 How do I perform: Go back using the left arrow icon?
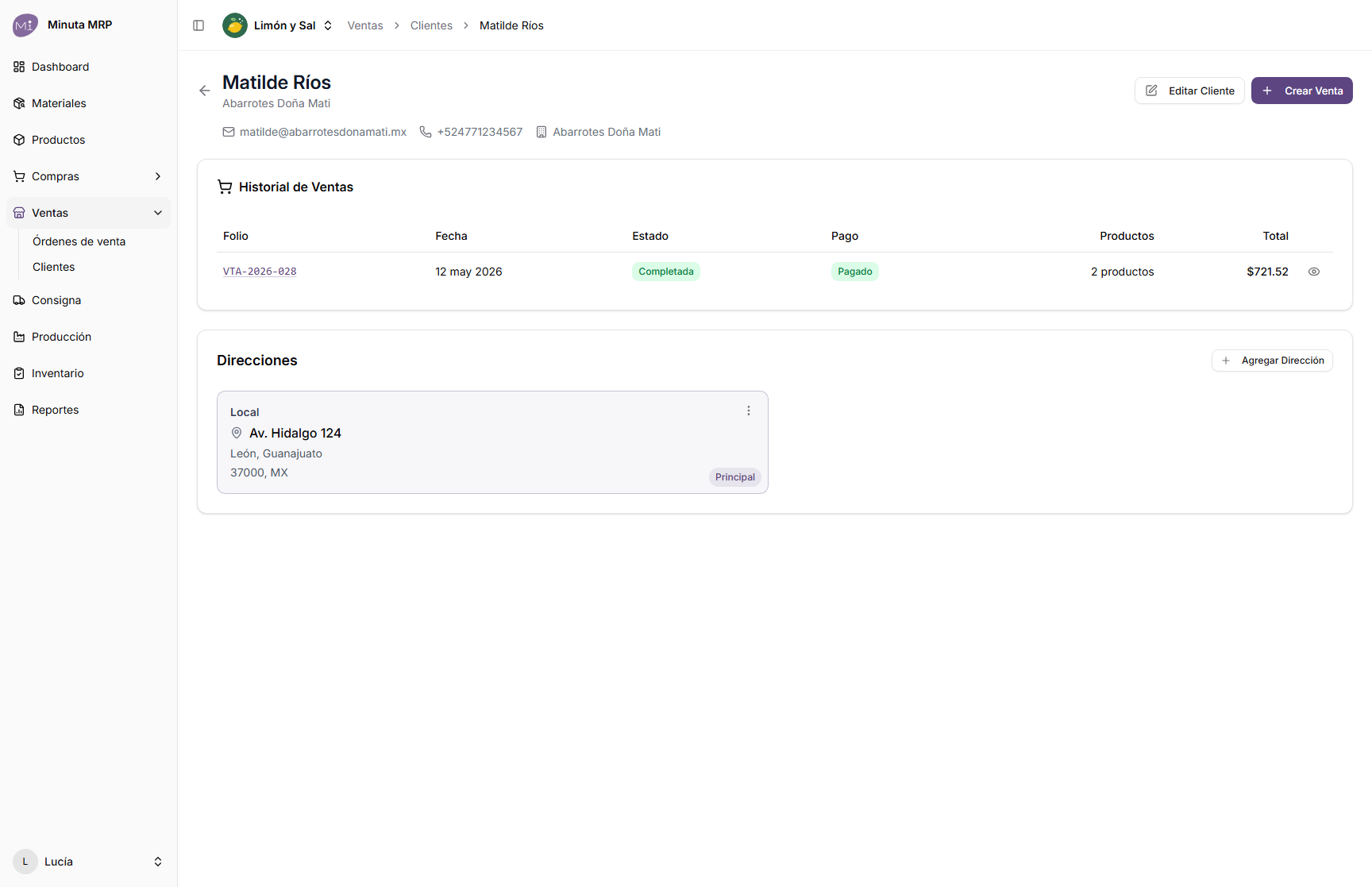pyautogui.click(x=205, y=91)
